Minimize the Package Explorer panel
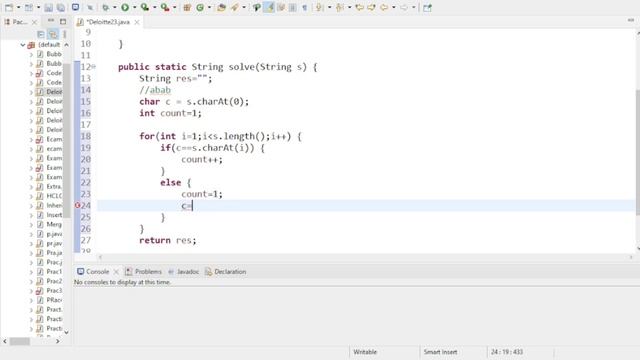Image resolution: width=640 pixels, height=360 pixels. coord(51,21)
